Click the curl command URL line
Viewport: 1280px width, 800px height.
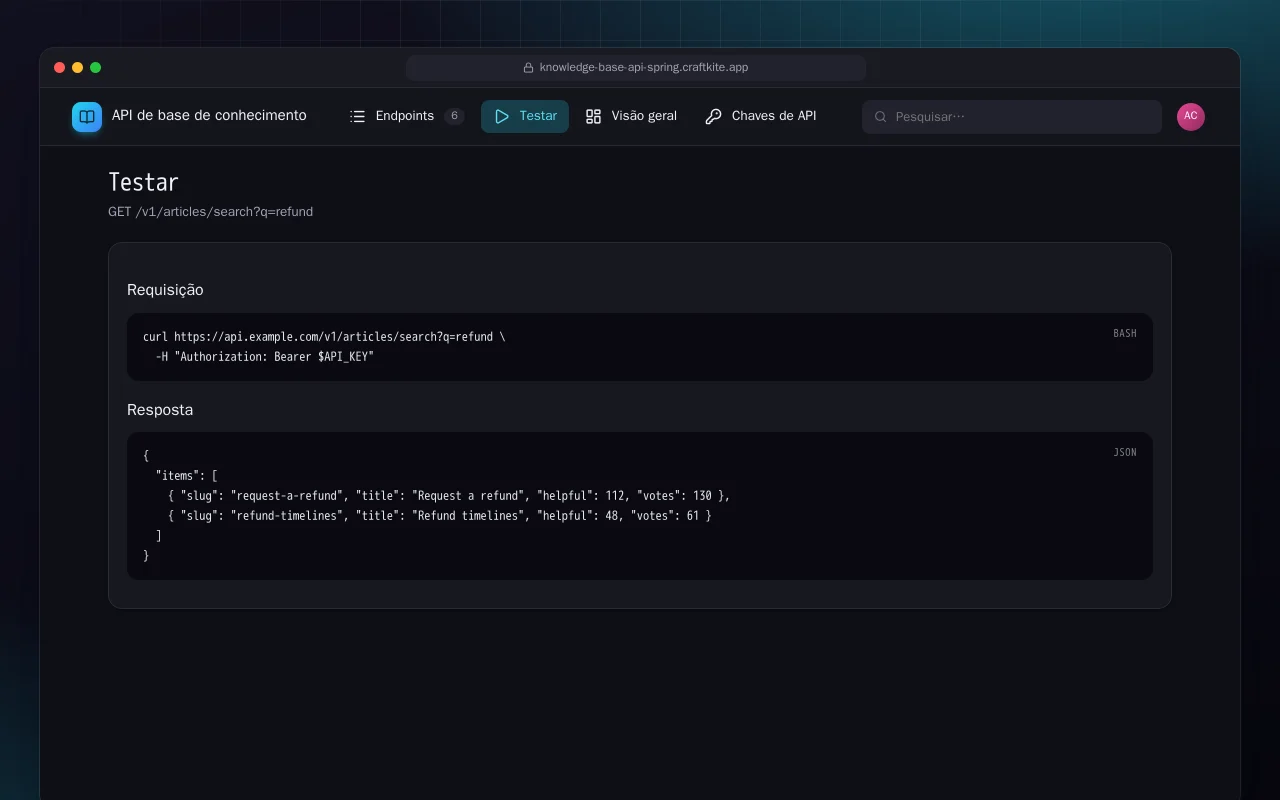(324, 337)
